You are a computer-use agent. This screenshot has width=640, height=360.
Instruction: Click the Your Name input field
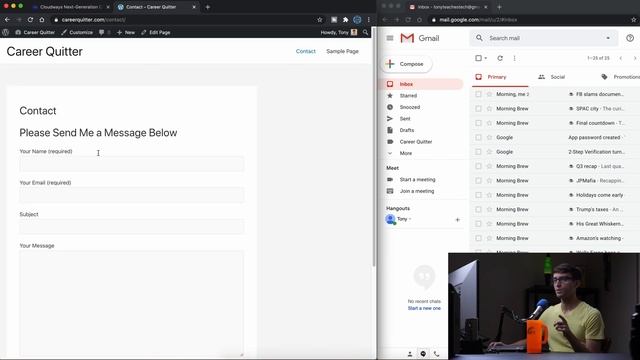coord(131,164)
